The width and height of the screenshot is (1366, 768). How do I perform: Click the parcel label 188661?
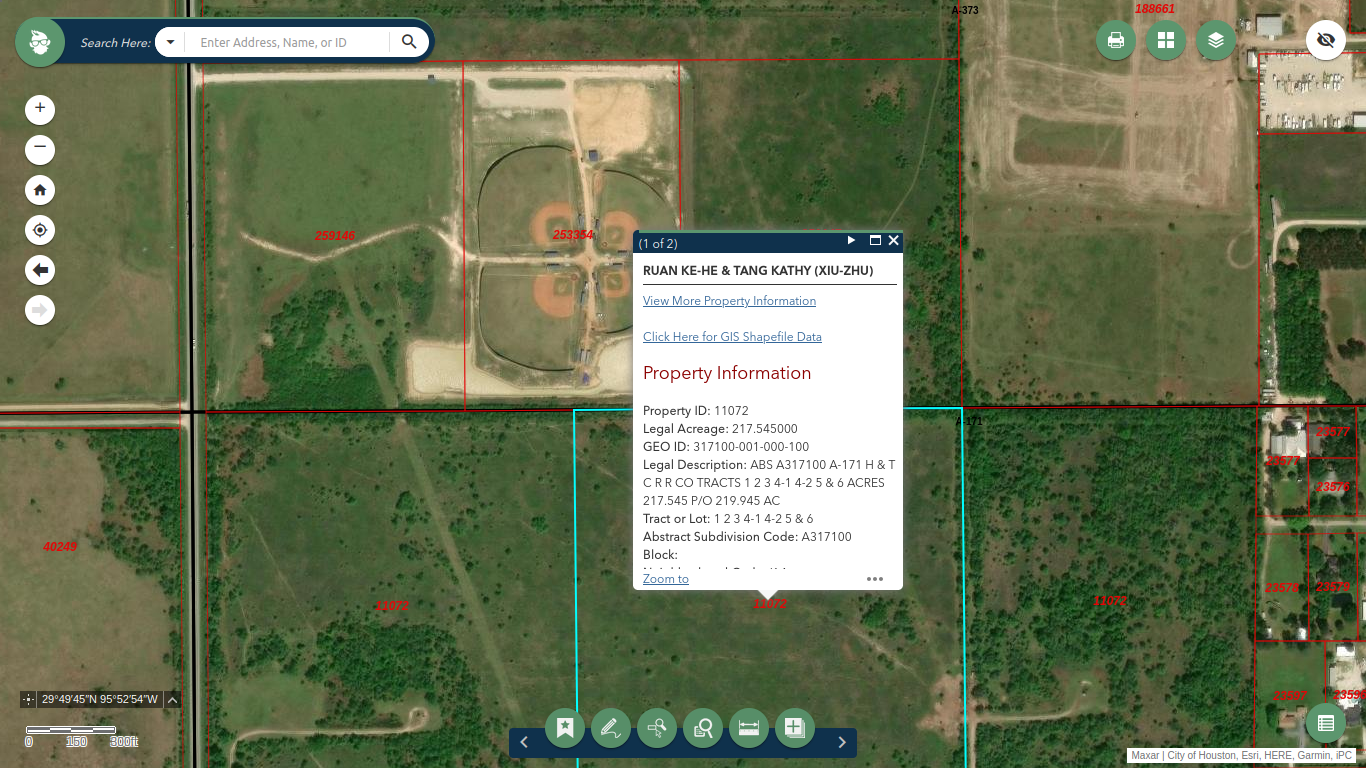[x=1155, y=9]
